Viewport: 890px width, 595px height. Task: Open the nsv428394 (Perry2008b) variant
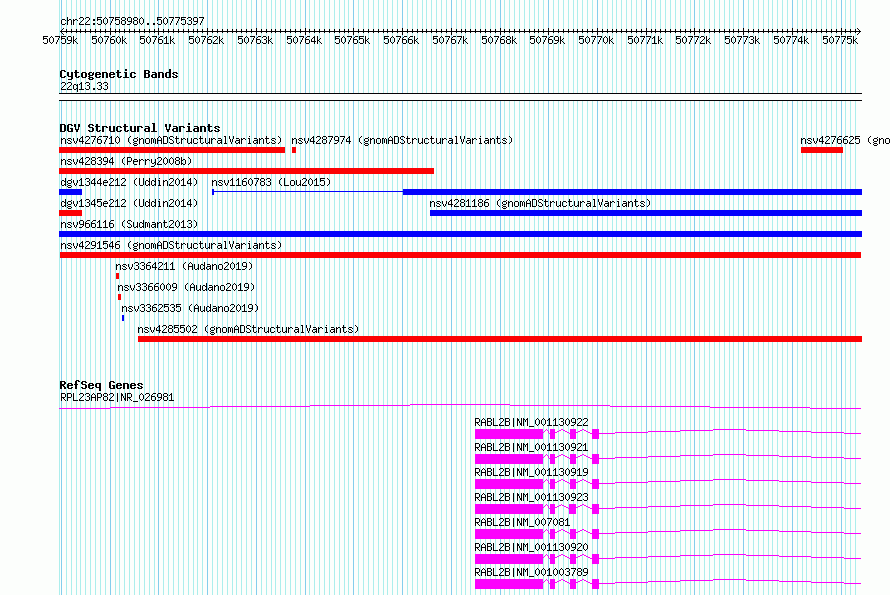(x=126, y=161)
